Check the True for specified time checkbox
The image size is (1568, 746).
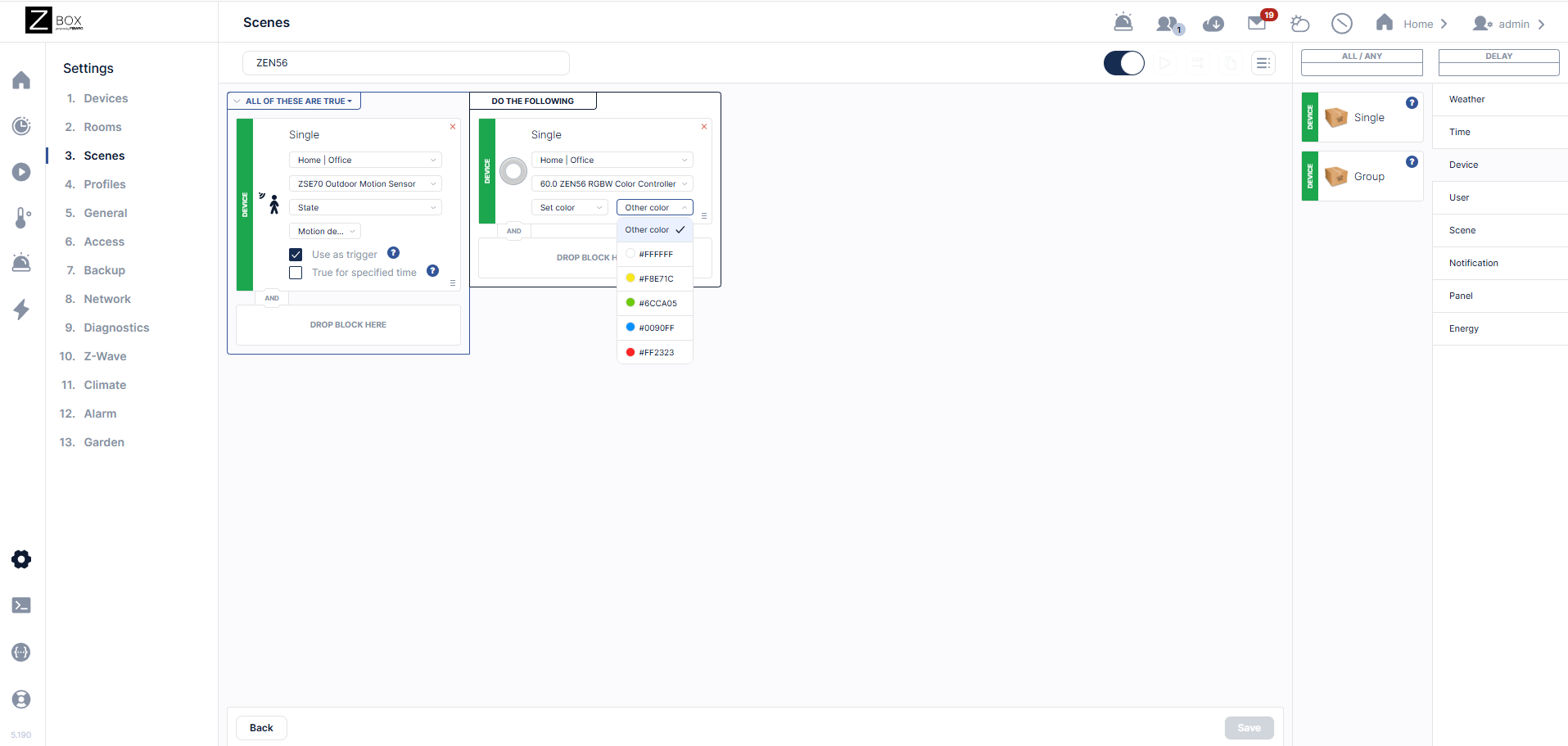click(296, 273)
